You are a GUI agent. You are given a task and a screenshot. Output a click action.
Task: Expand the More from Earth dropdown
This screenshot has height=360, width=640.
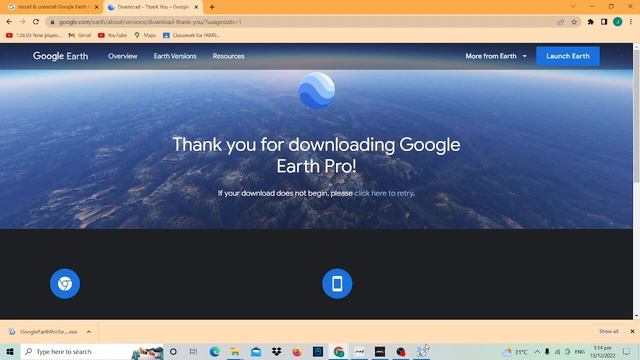click(x=496, y=56)
